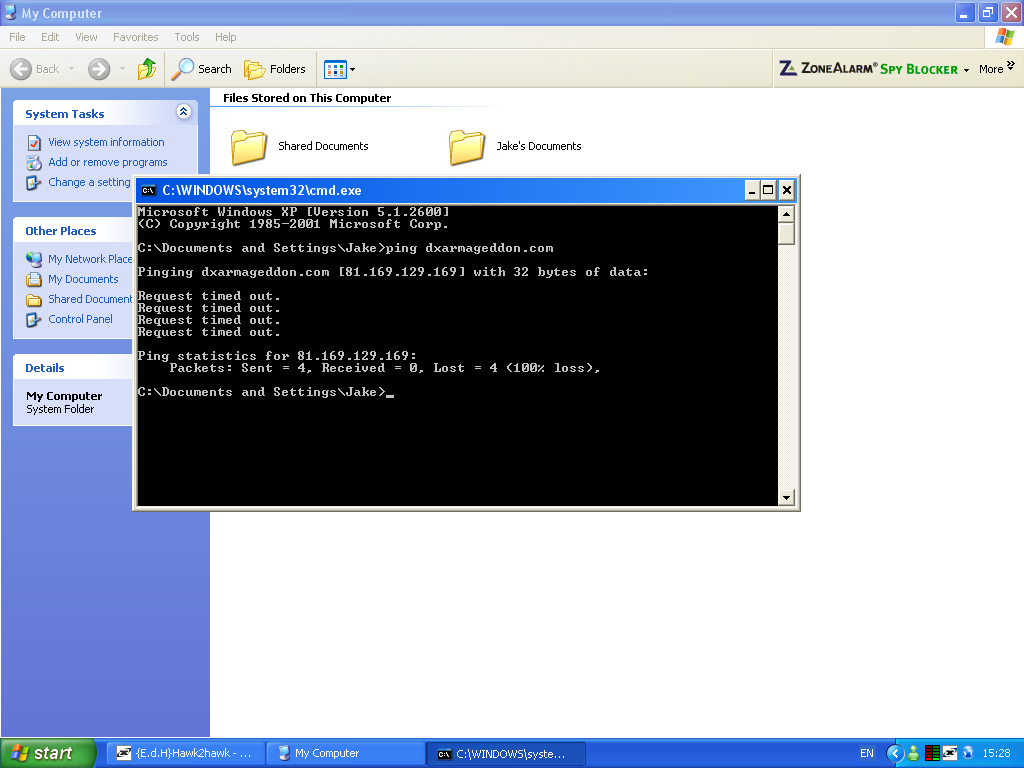Close the cmd.exe window
1024x768 pixels.
click(786, 191)
